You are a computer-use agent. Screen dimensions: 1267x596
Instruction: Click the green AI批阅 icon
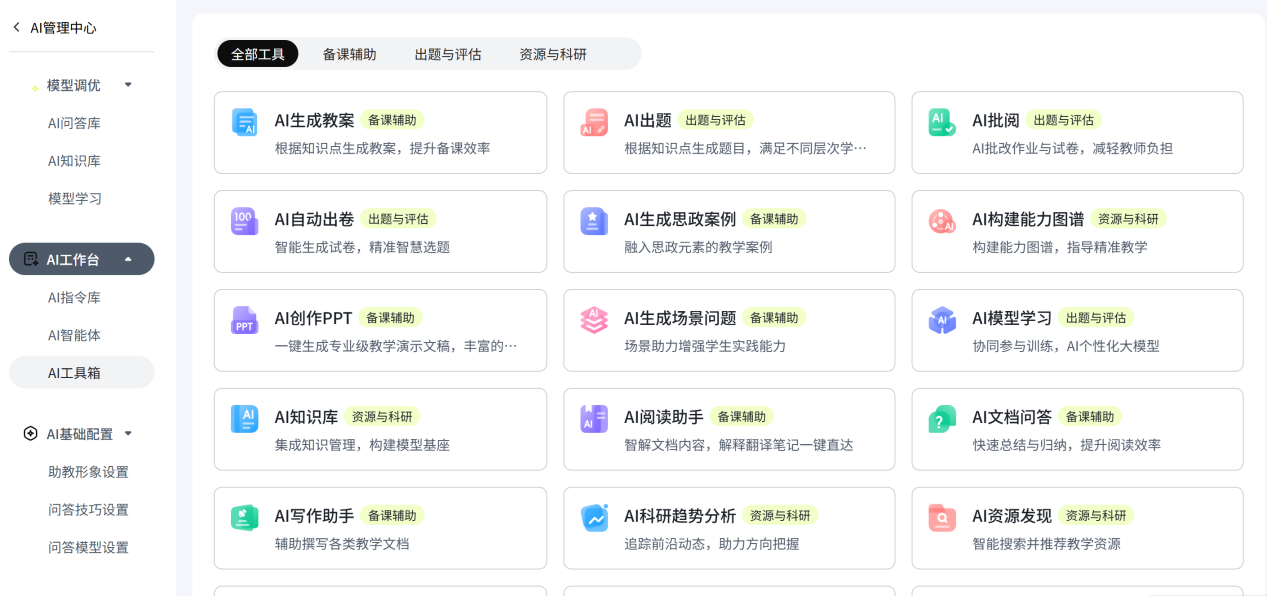pos(942,122)
